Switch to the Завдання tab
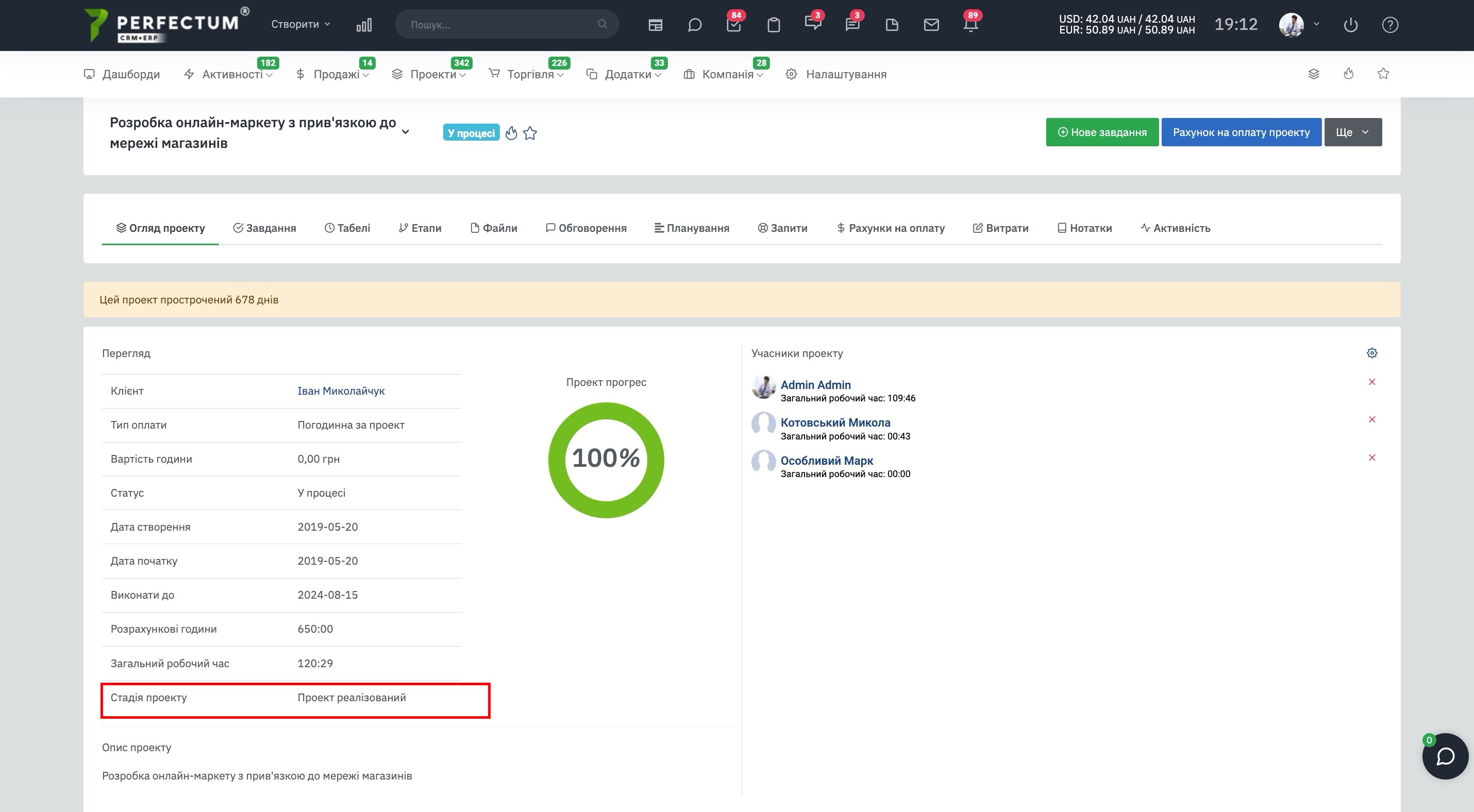This screenshot has height=812, width=1474. (x=264, y=228)
